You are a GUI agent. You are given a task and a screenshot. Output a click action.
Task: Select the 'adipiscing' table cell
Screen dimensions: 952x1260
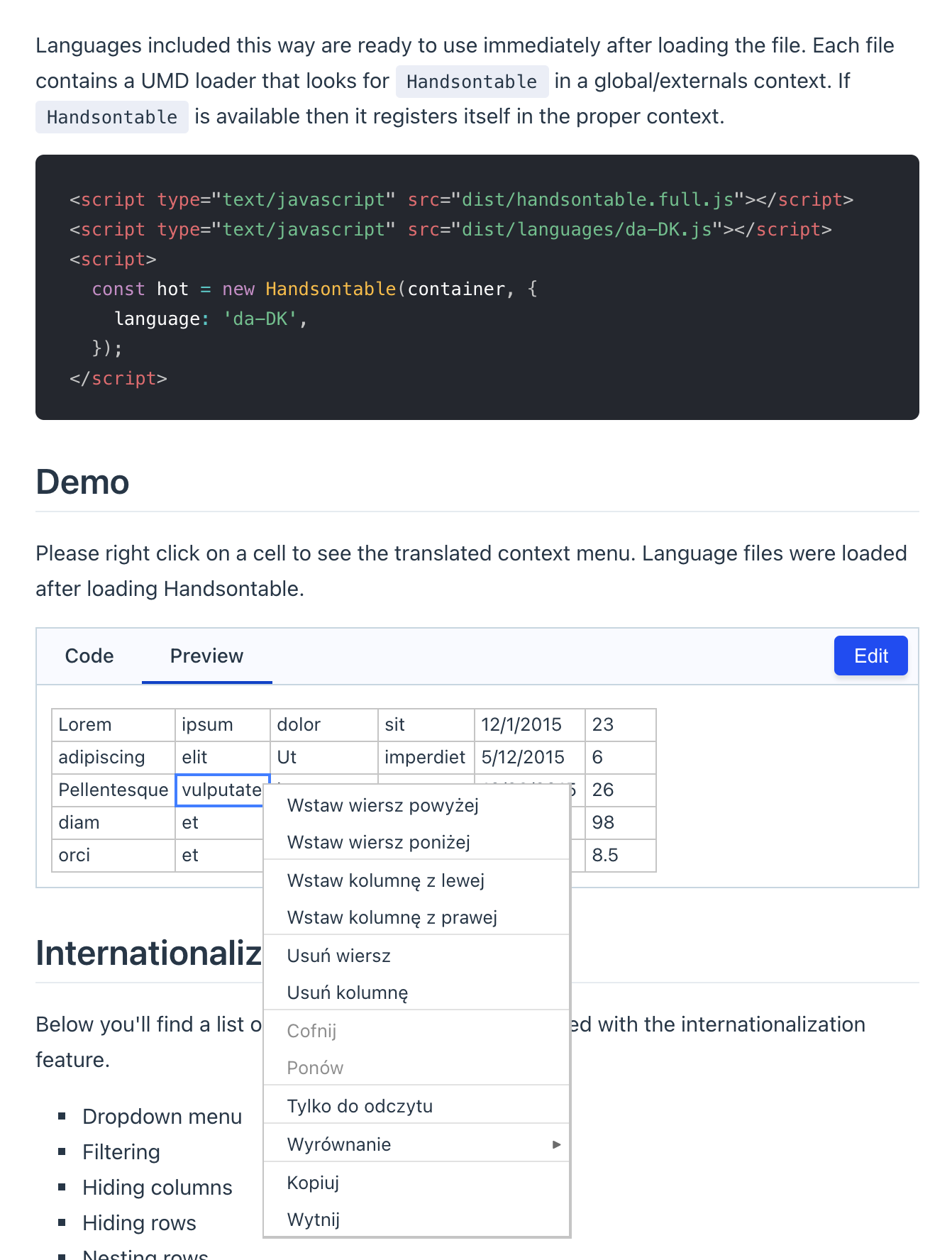[x=114, y=757]
